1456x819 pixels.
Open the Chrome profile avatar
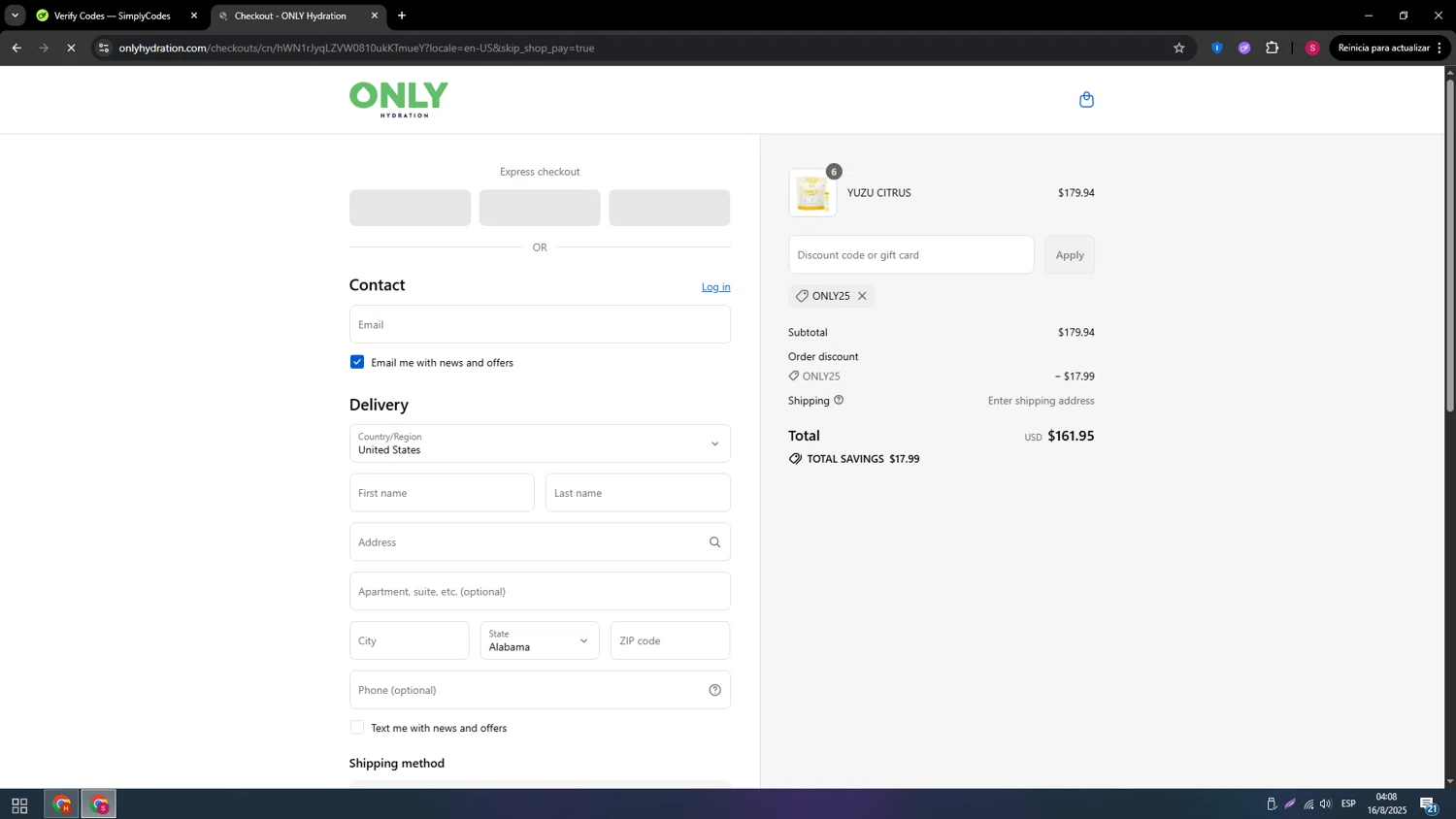(x=1312, y=48)
